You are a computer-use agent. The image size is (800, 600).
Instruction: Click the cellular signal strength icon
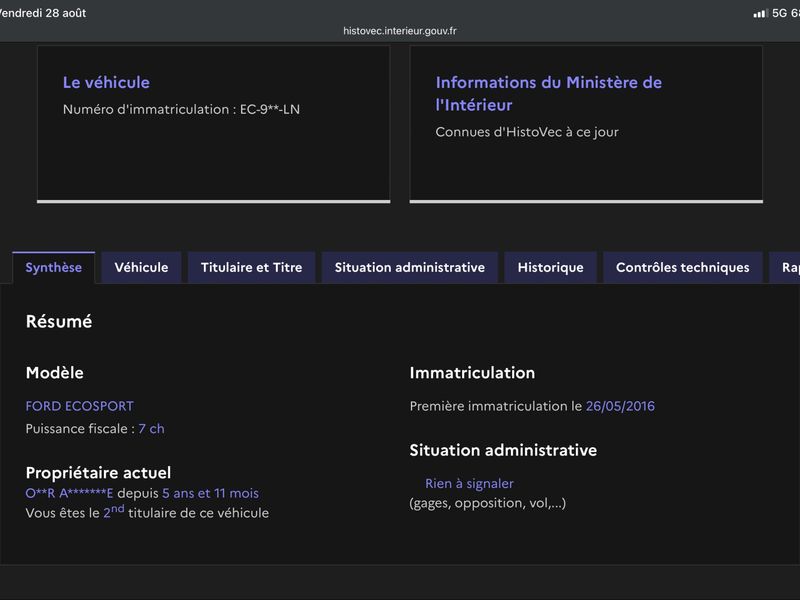760,13
